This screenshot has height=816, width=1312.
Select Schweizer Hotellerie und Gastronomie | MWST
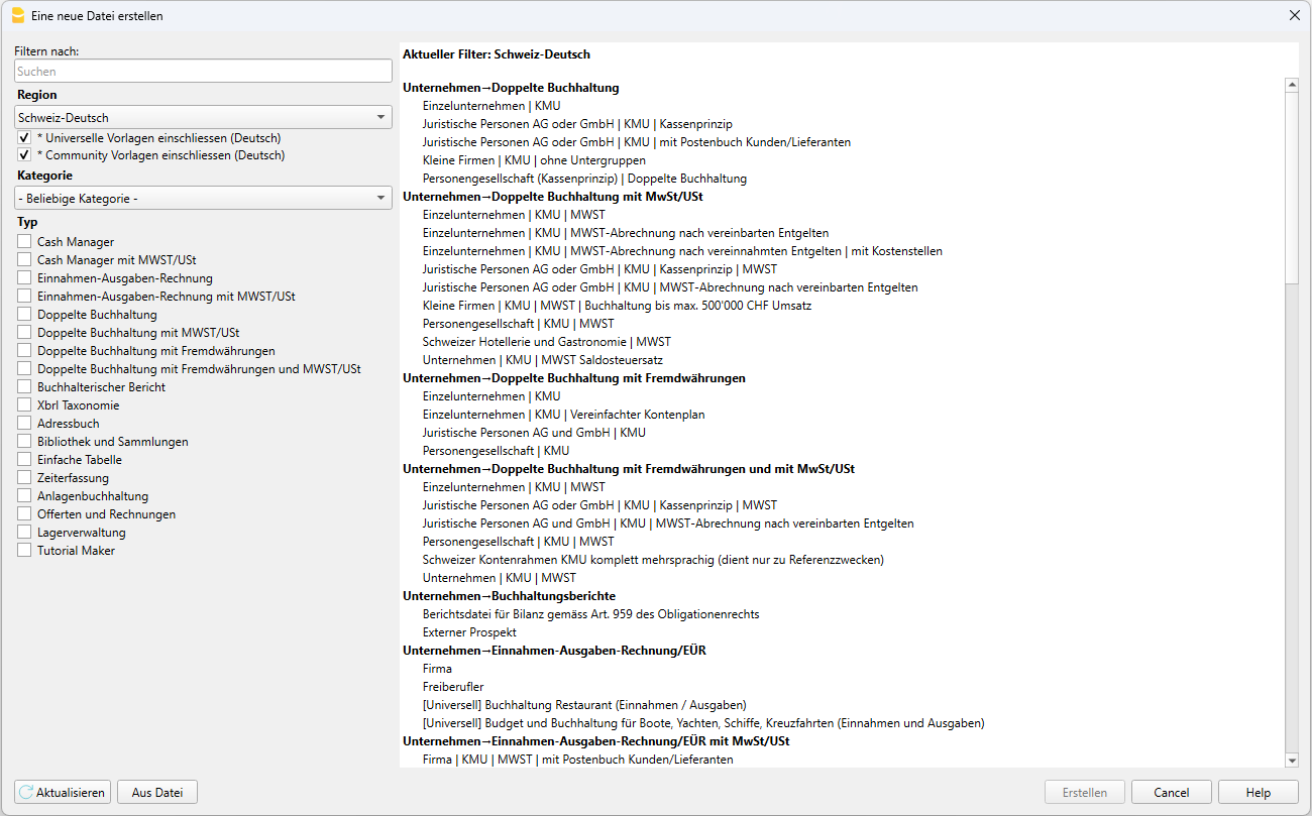pyautogui.click(x=547, y=341)
